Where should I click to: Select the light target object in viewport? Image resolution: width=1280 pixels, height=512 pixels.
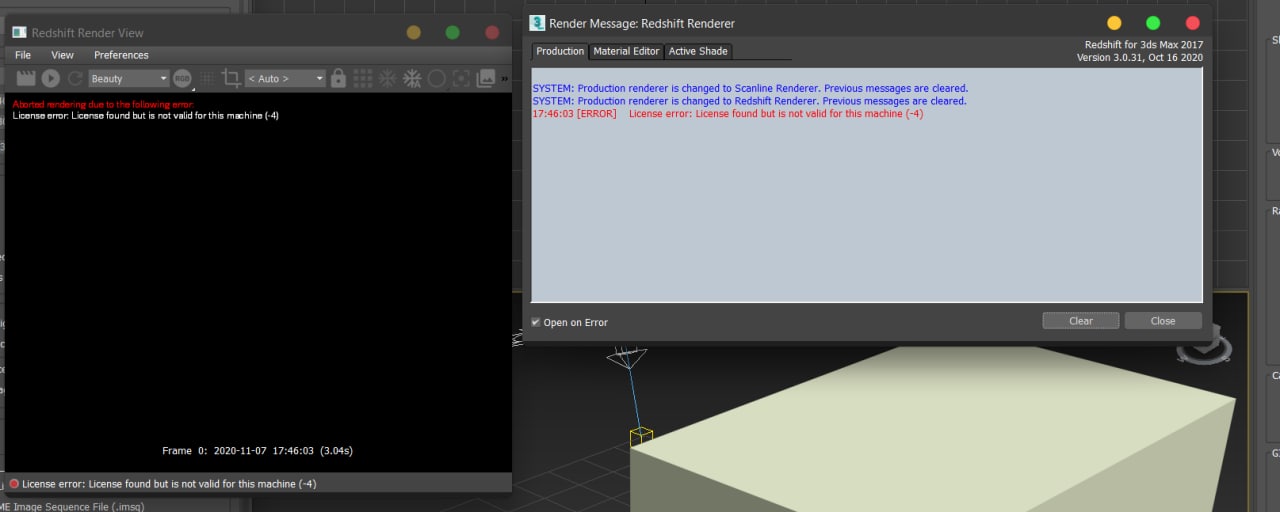[628, 355]
